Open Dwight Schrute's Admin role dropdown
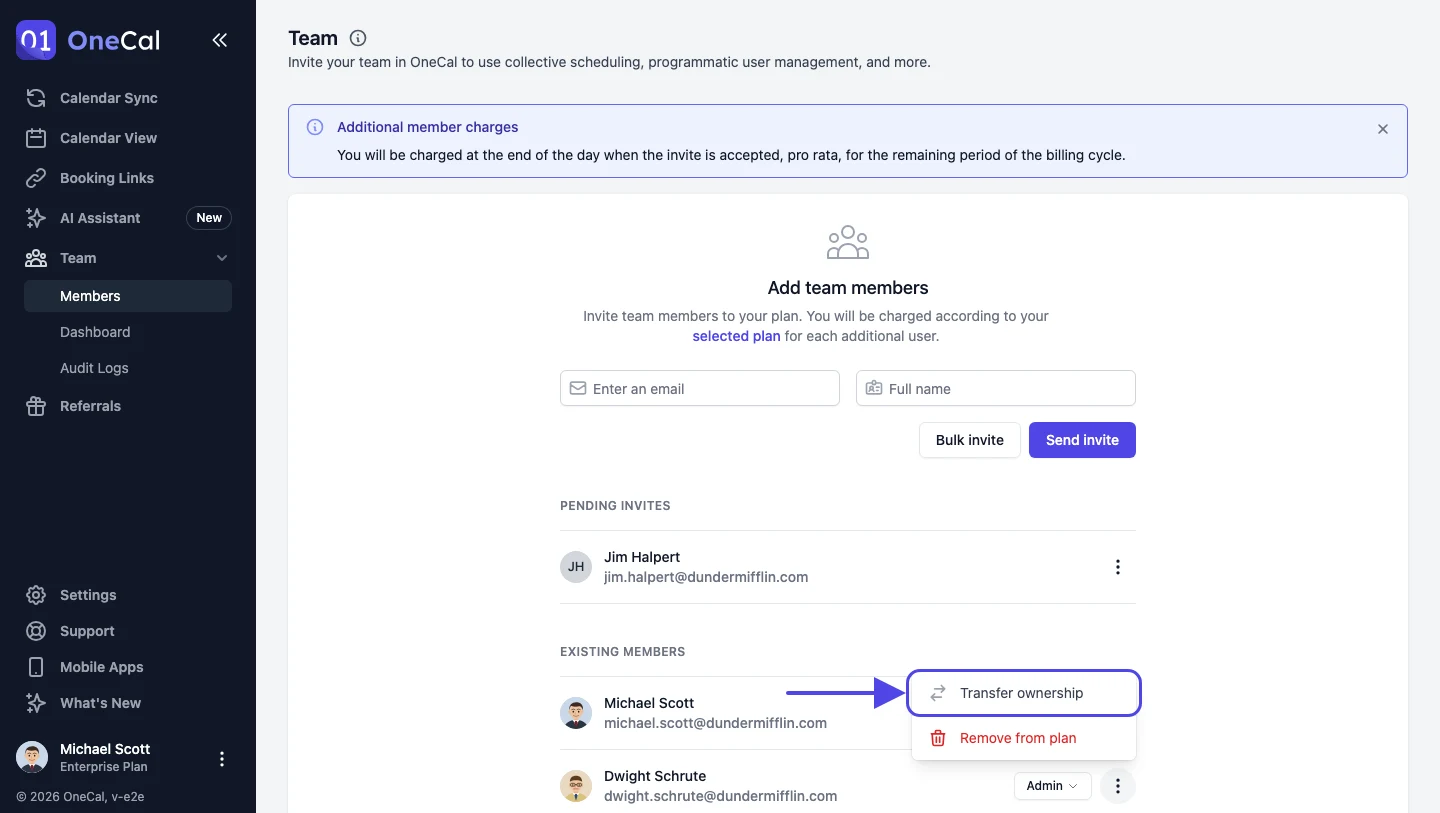 click(1052, 786)
